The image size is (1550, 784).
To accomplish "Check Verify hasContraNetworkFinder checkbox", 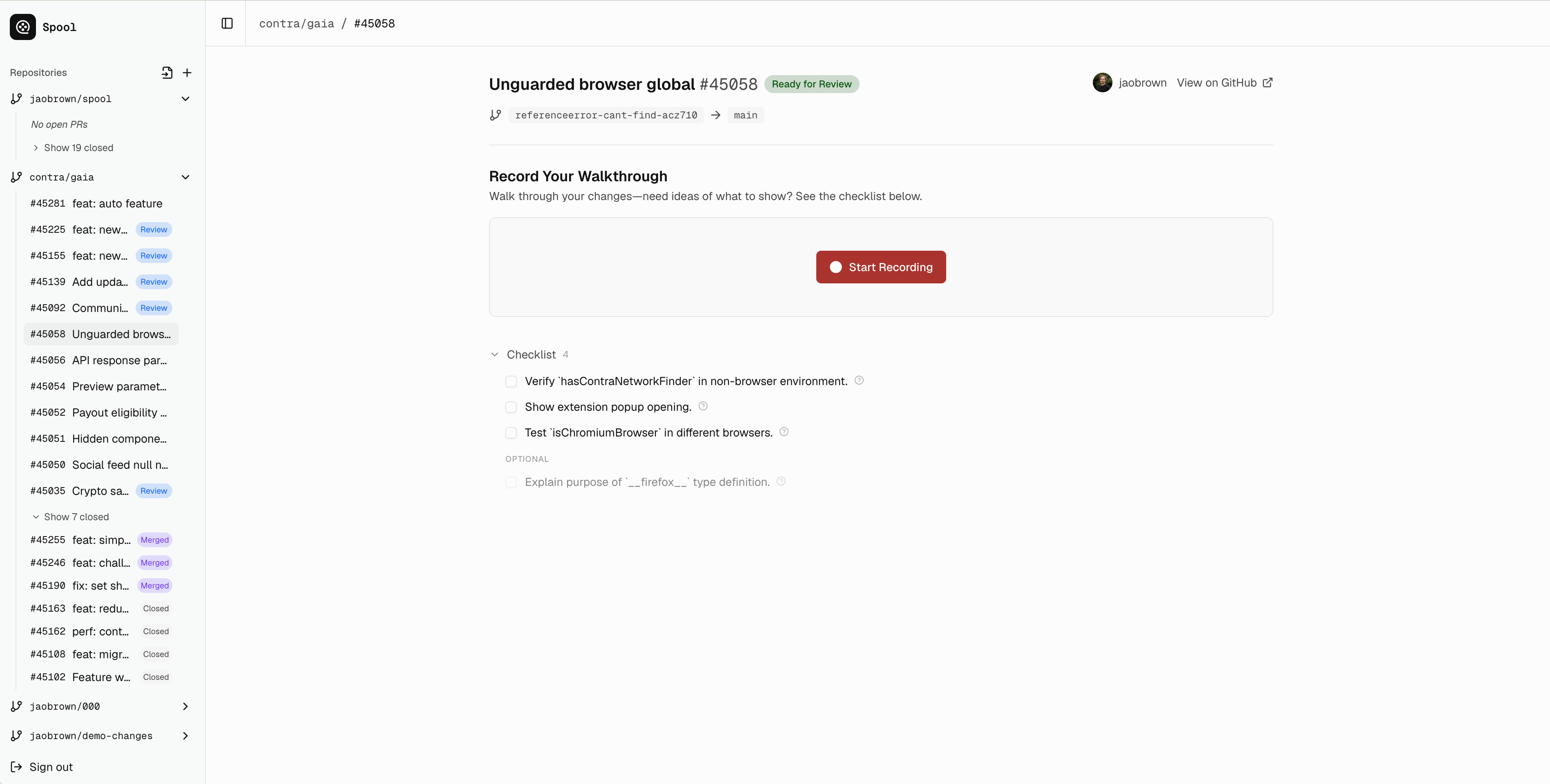I will point(511,381).
